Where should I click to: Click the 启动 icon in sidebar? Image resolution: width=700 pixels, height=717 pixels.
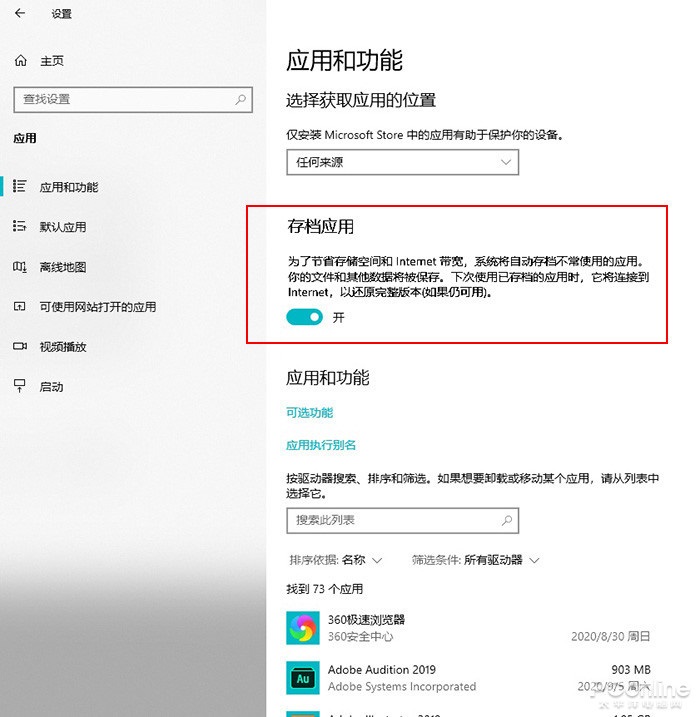point(19,386)
